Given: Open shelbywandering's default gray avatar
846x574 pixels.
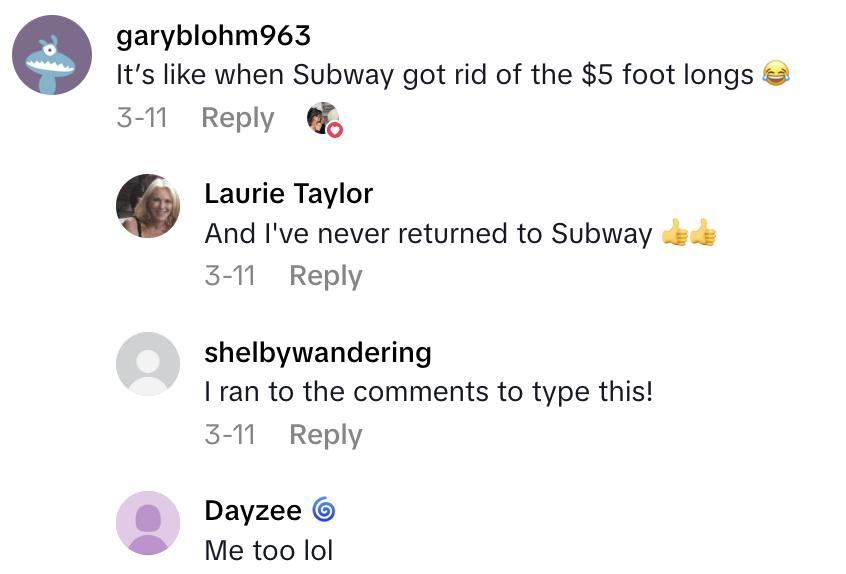Looking at the screenshot, I should pyautogui.click(x=148, y=364).
